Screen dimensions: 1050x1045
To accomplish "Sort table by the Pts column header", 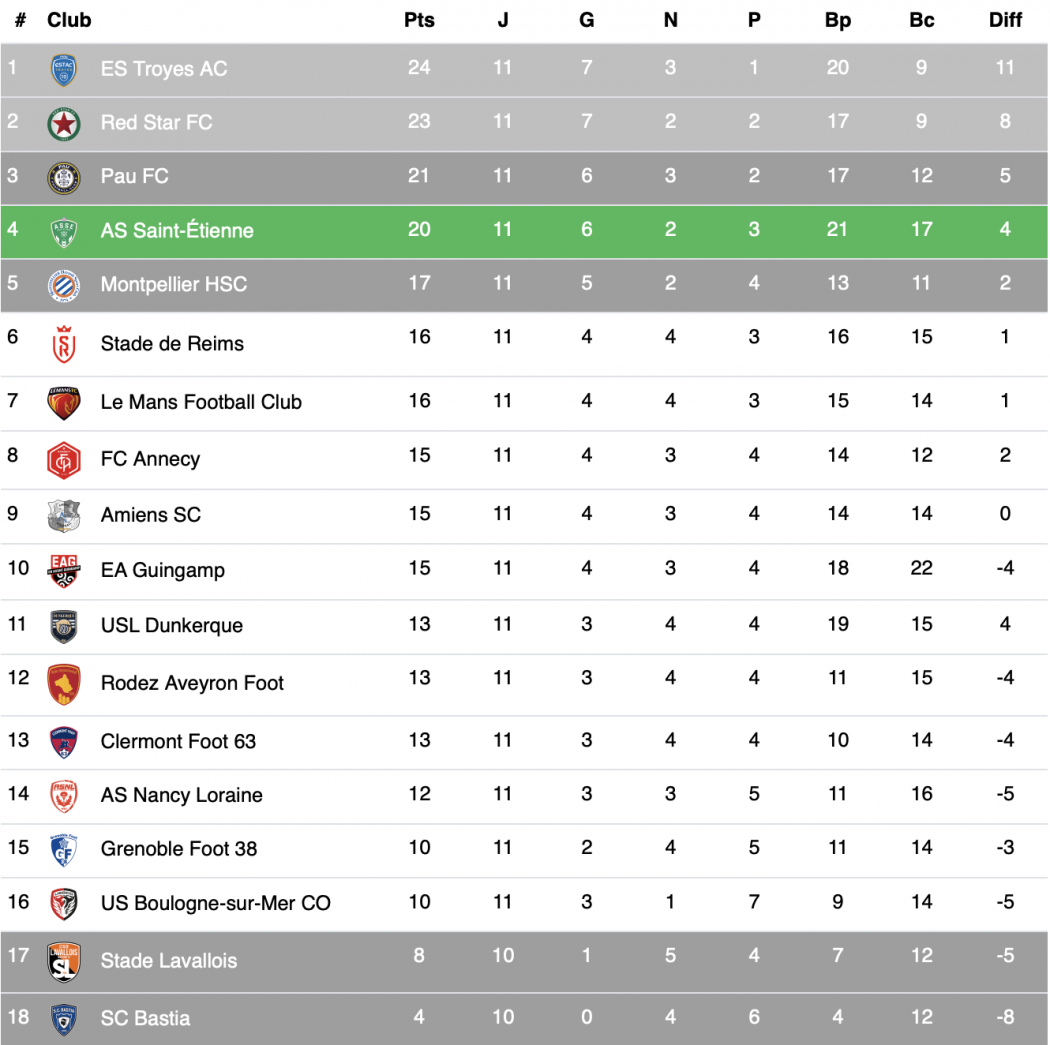I will point(419,20).
